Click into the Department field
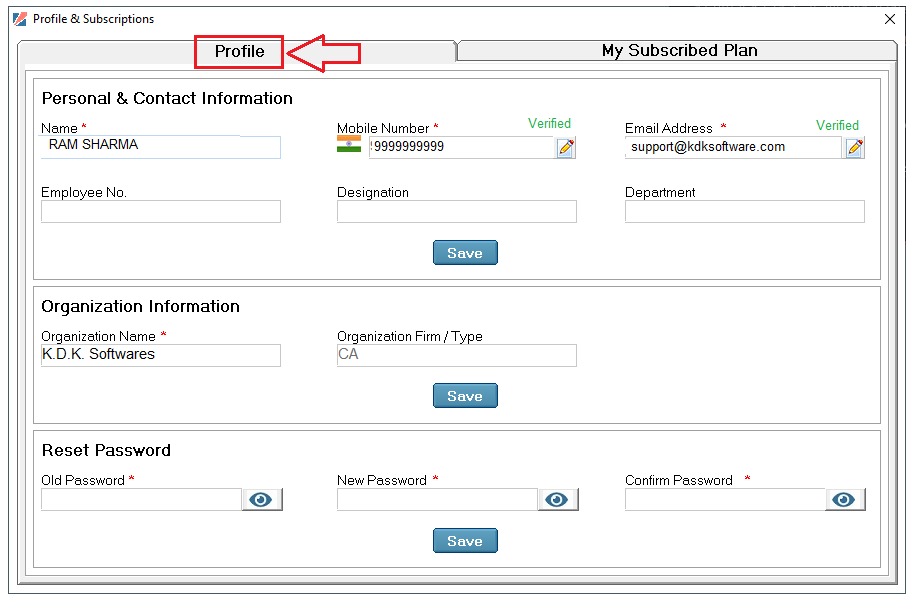The image size is (914, 602). 744,212
